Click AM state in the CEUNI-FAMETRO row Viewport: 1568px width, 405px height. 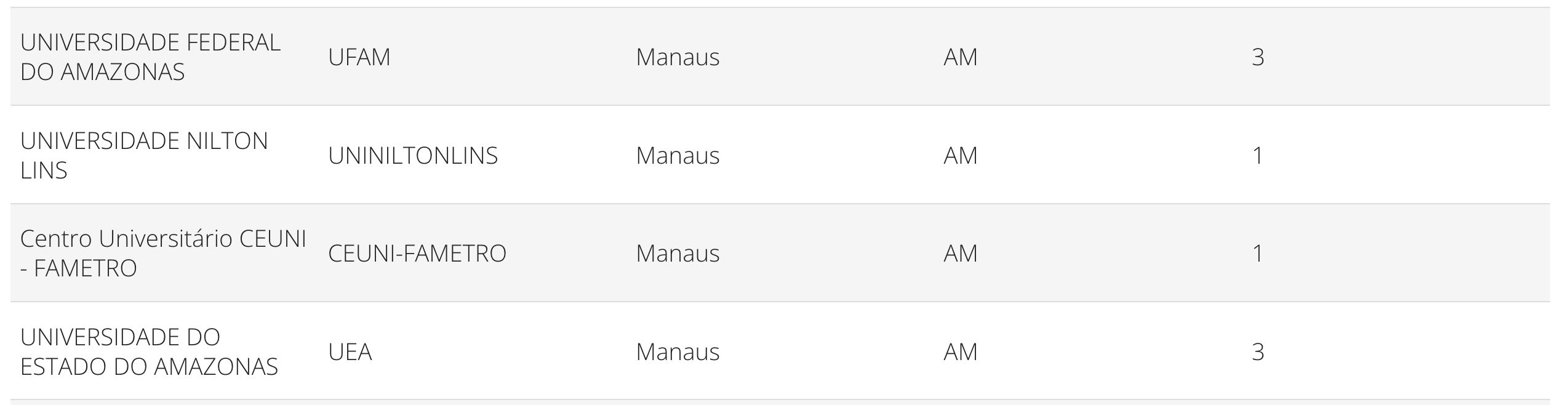tap(960, 254)
